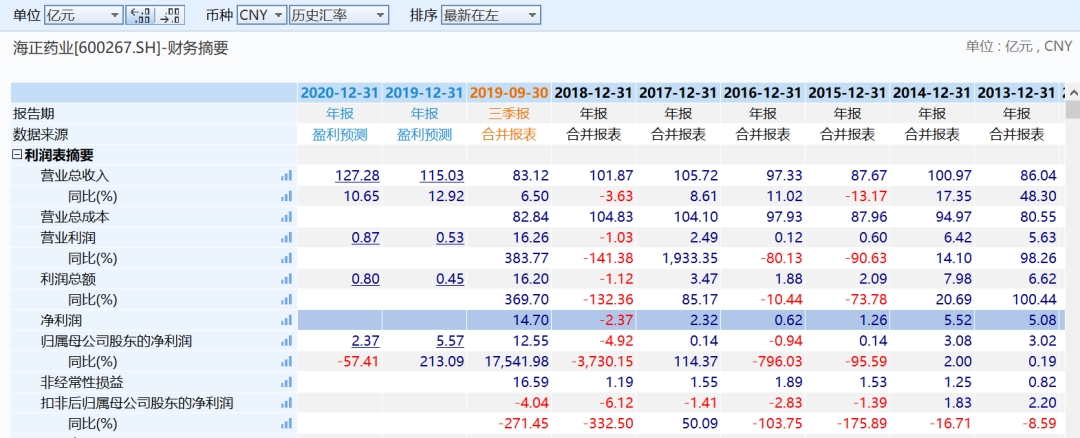Open underlined 2.37 link in 2020-12-31 column
Image resolution: width=1080 pixels, height=438 pixels.
coord(366,341)
